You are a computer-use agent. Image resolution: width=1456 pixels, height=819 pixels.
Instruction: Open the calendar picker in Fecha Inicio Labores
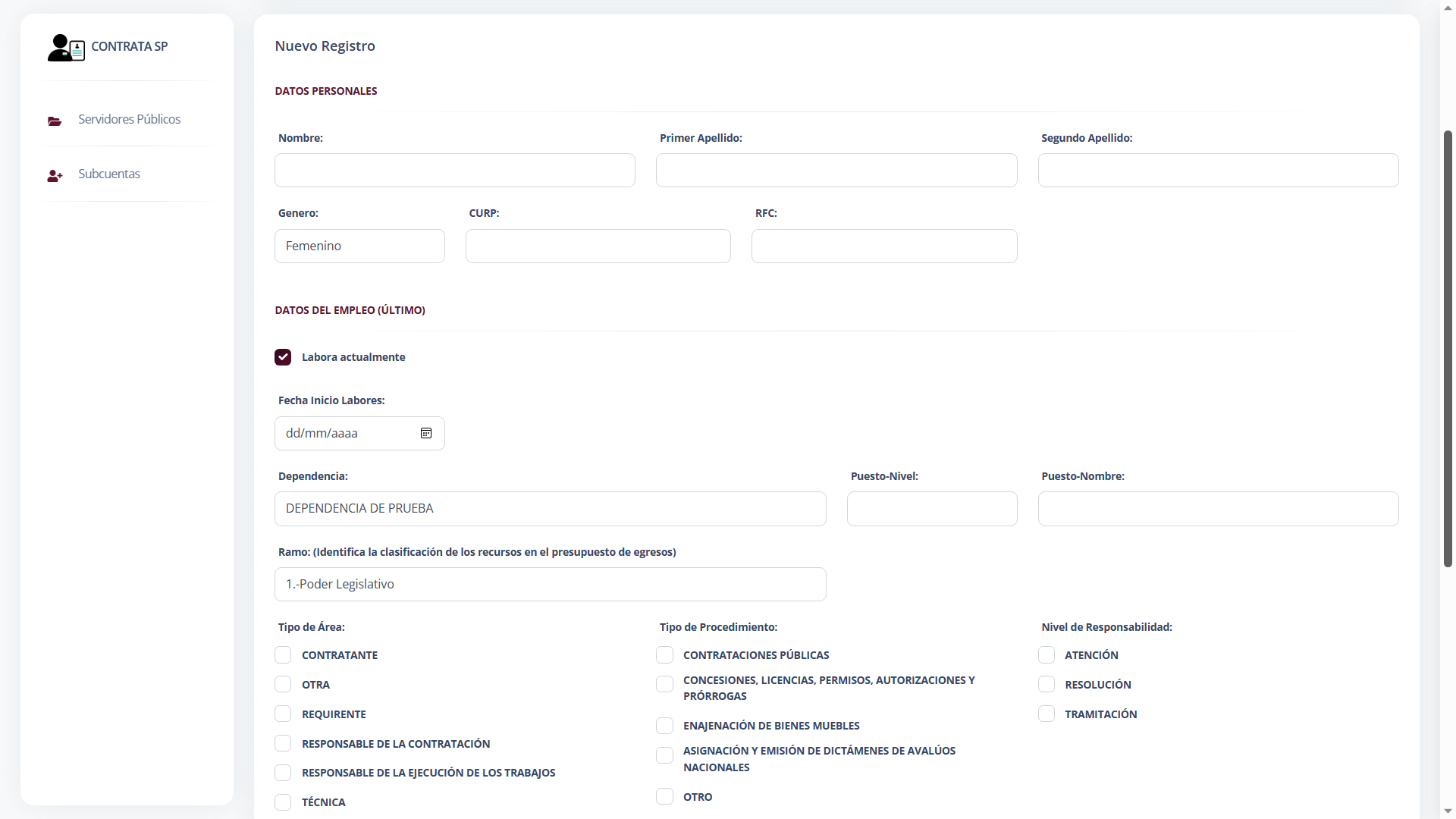(426, 433)
